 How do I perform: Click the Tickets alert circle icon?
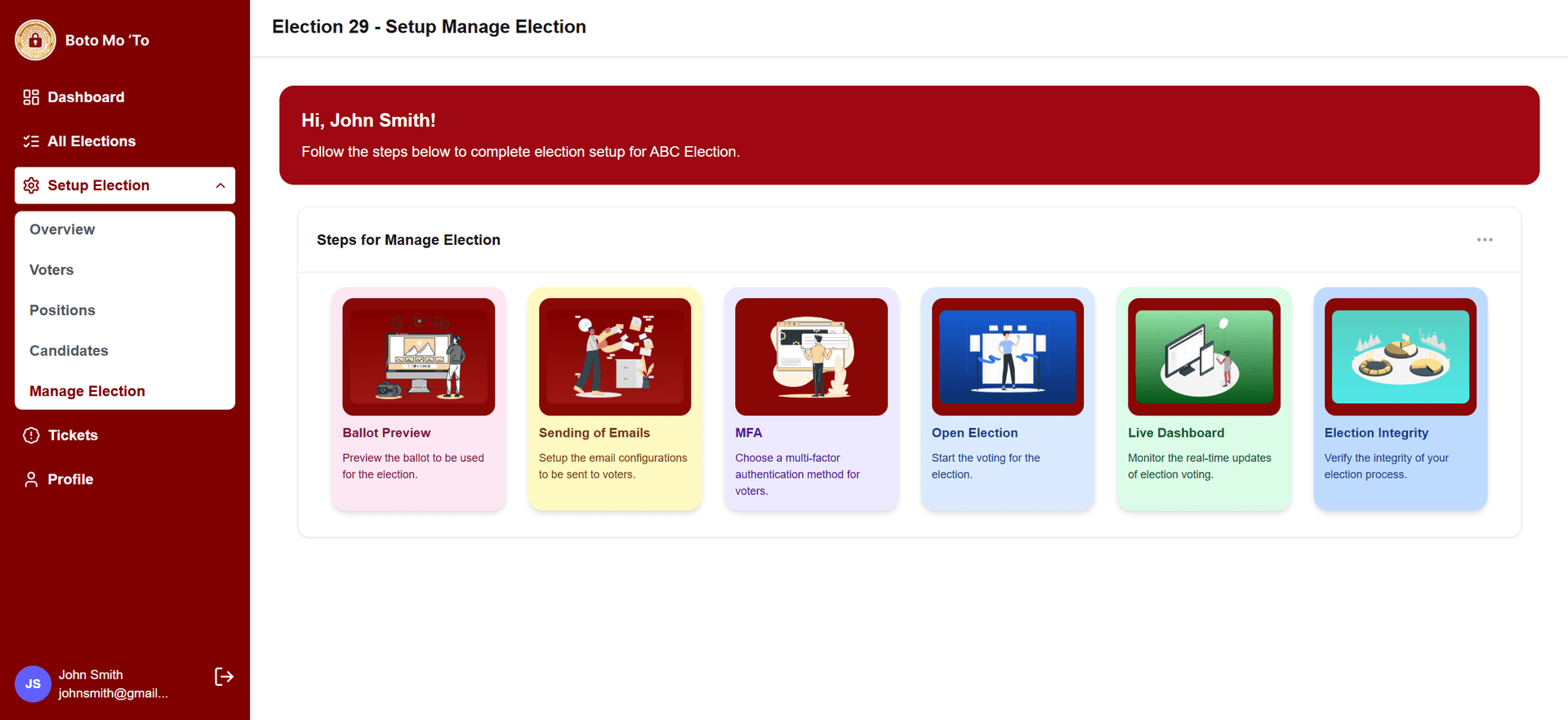[31, 435]
